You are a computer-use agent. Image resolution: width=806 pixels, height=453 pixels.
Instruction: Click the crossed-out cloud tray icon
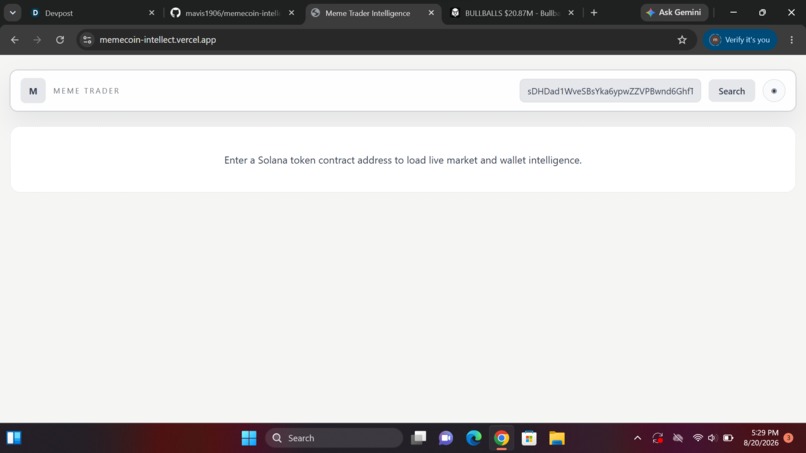(678, 438)
